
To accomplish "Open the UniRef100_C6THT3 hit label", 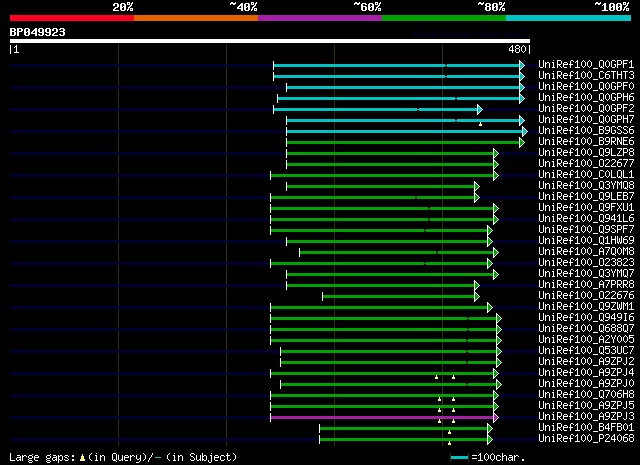I will click(x=586, y=76).
